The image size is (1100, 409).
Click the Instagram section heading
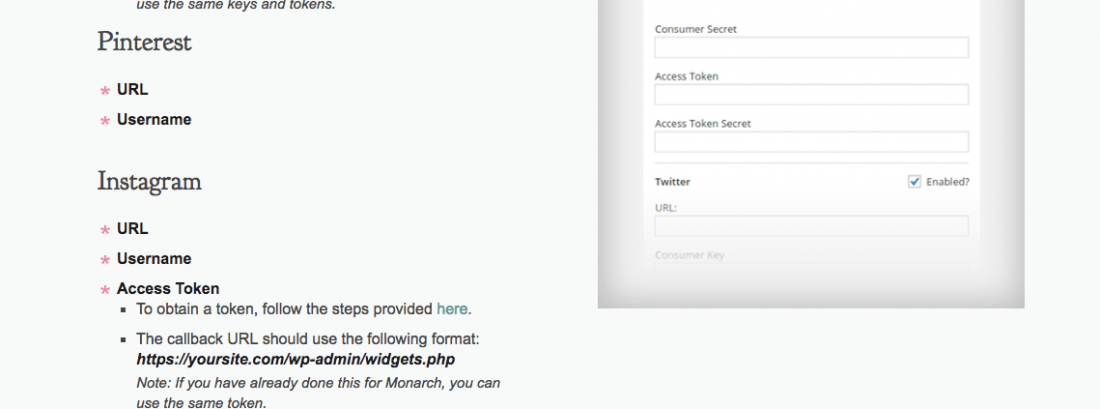149,181
